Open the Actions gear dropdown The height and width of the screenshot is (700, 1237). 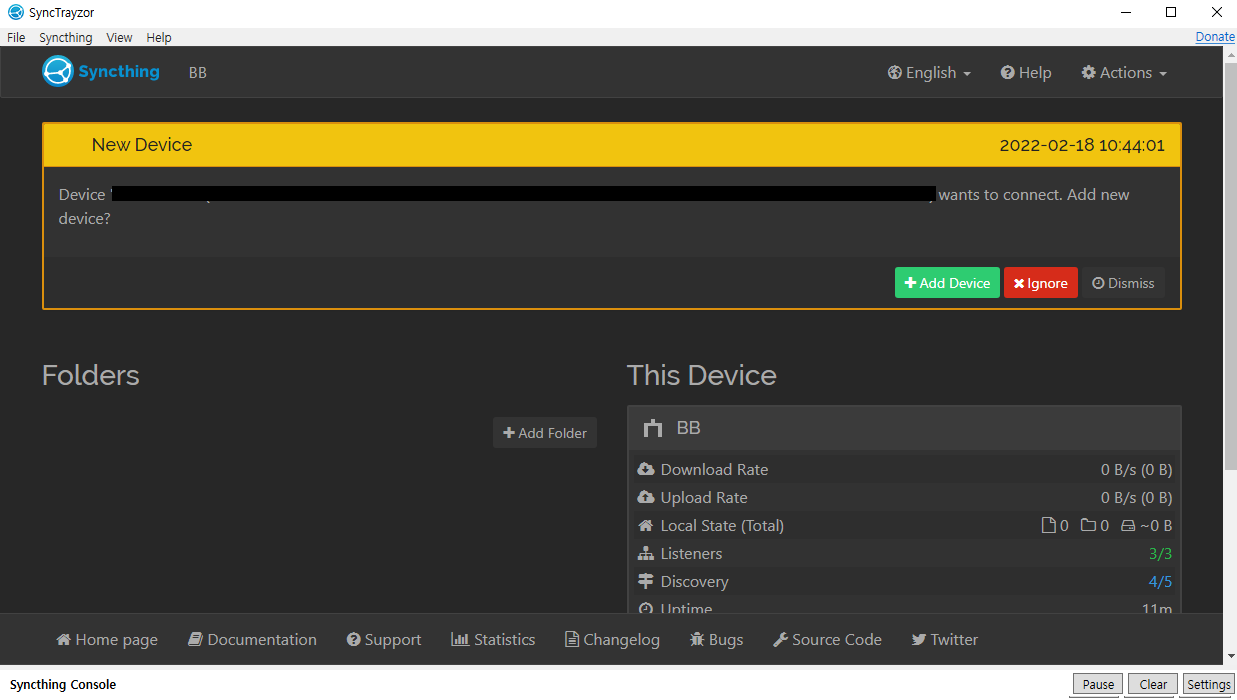coord(1124,72)
